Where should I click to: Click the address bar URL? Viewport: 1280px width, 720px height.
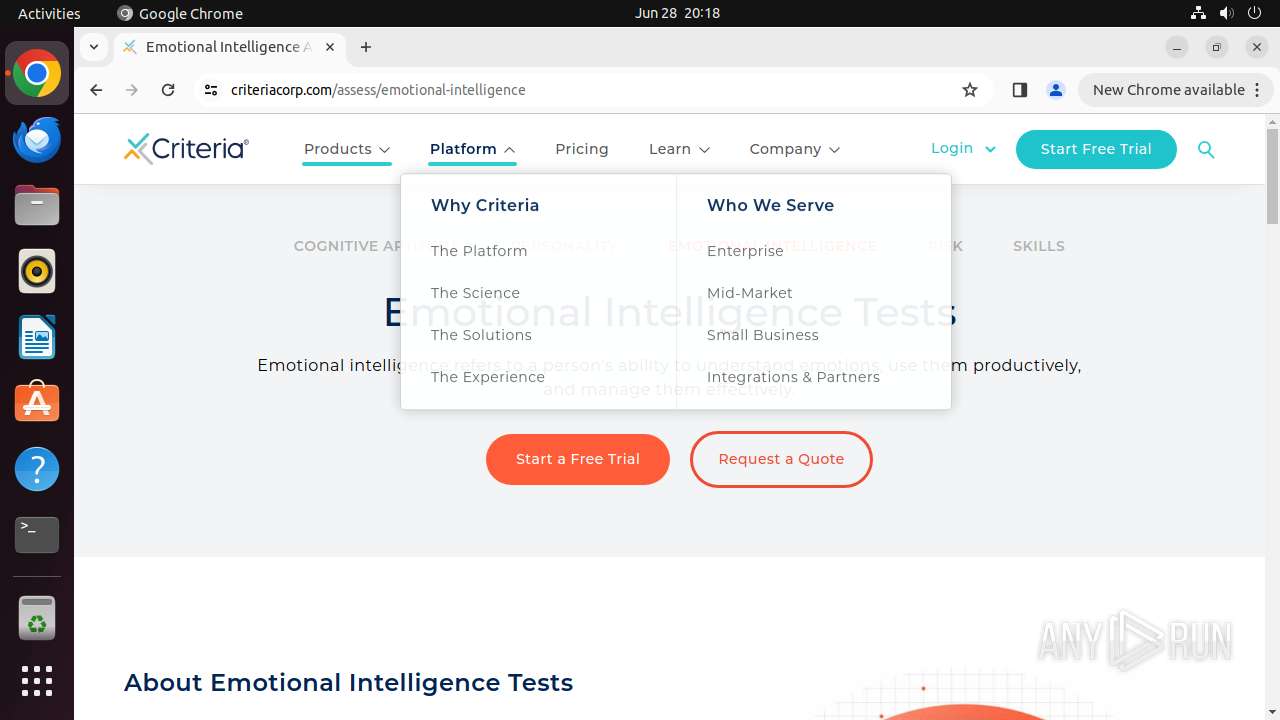tap(378, 90)
